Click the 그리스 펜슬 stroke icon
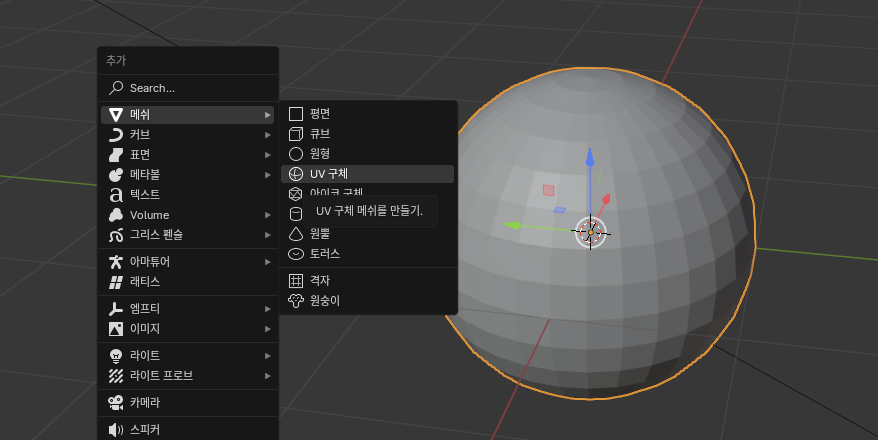Image resolution: width=878 pixels, height=440 pixels. [116, 235]
